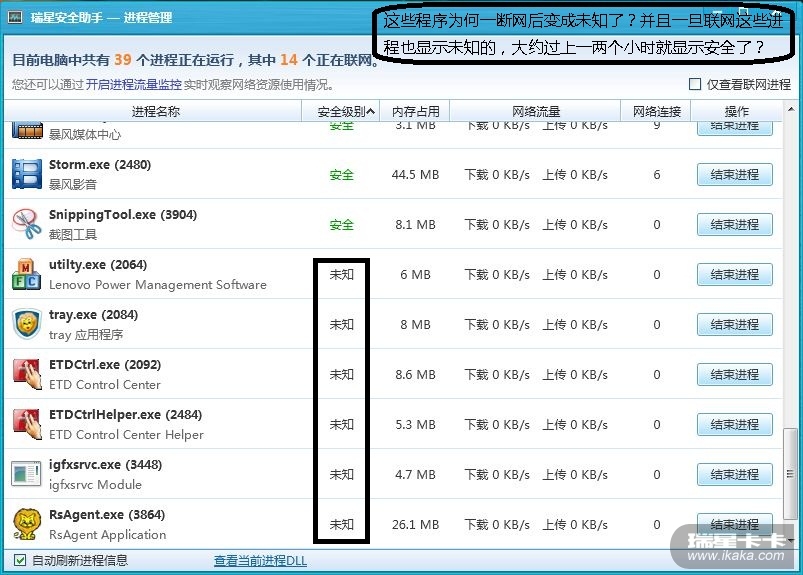Click the ETDCtrl.exe touchpad icon

coord(27,374)
